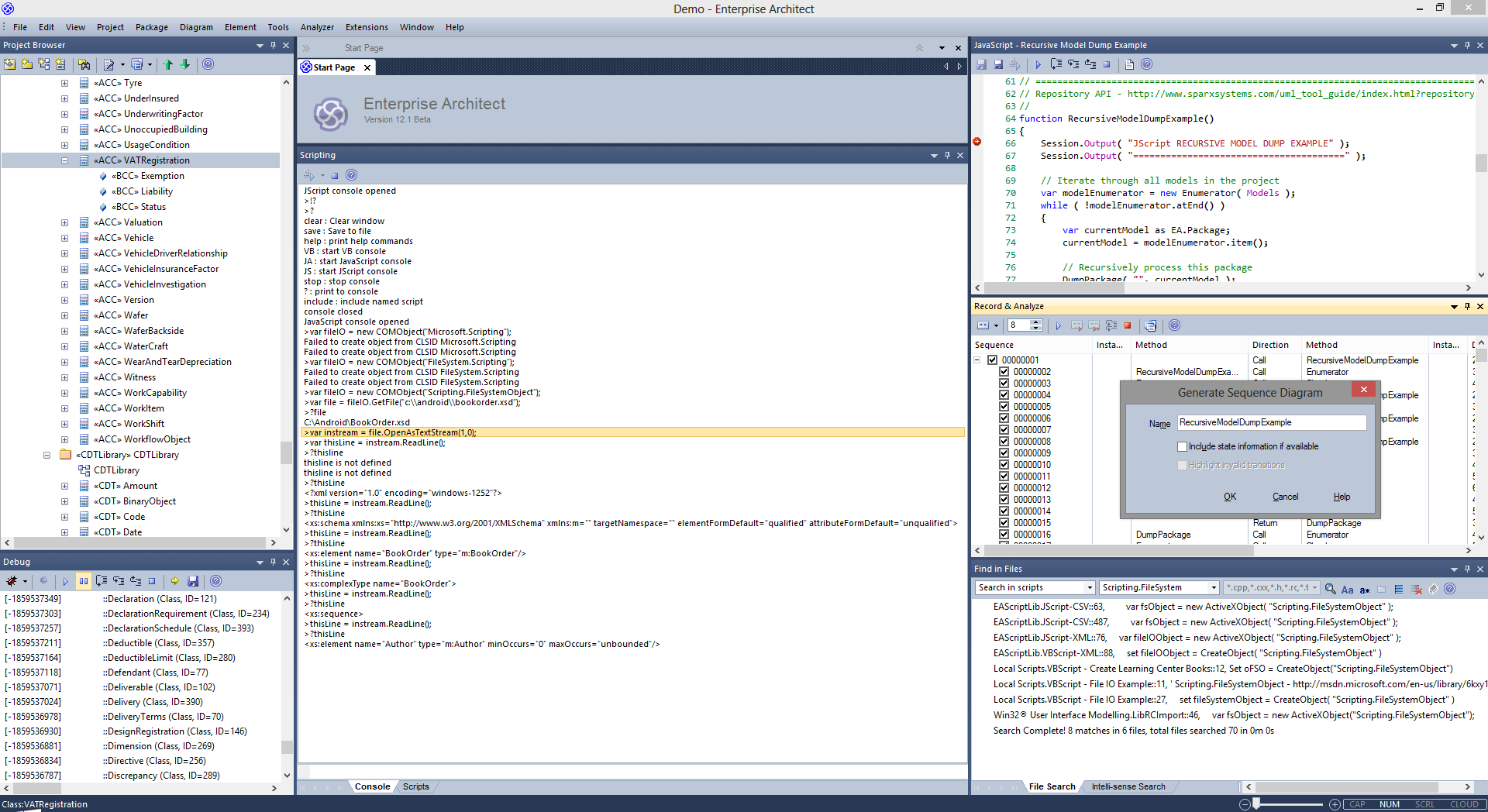Screen dimensions: 1488x812
Task: Click OK in Generate Sequence Diagram dialog
Action: [x=1230, y=497]
